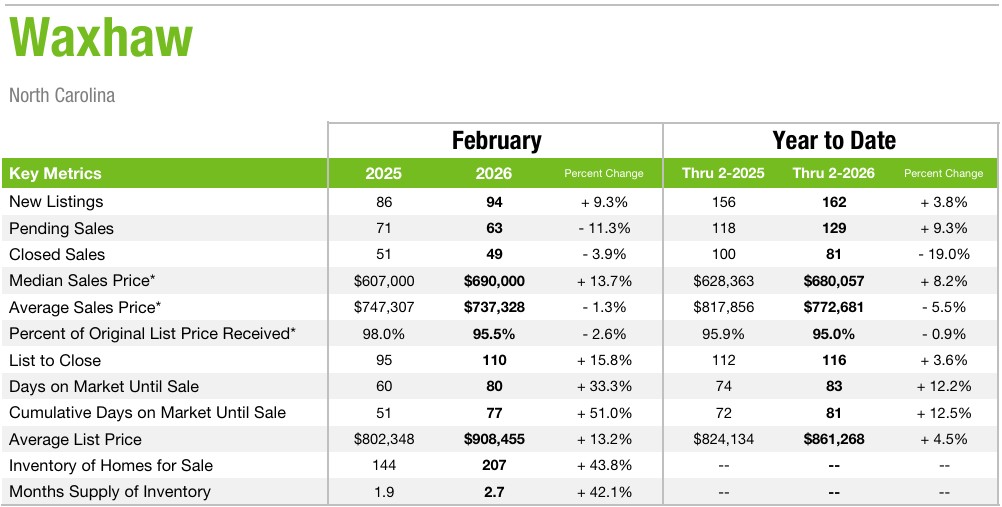Select the Inventory of Homes for Sale label
The image size is (1002, 507).
[x=111, y=465]
